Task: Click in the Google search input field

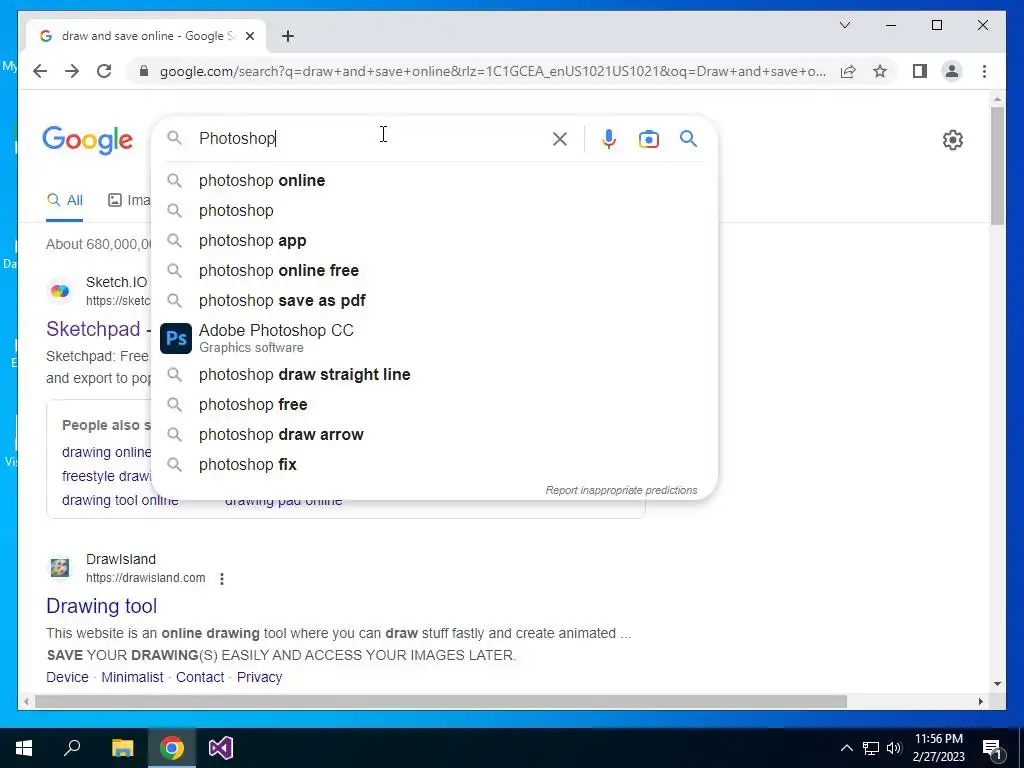Action: (x=372, y=138)
